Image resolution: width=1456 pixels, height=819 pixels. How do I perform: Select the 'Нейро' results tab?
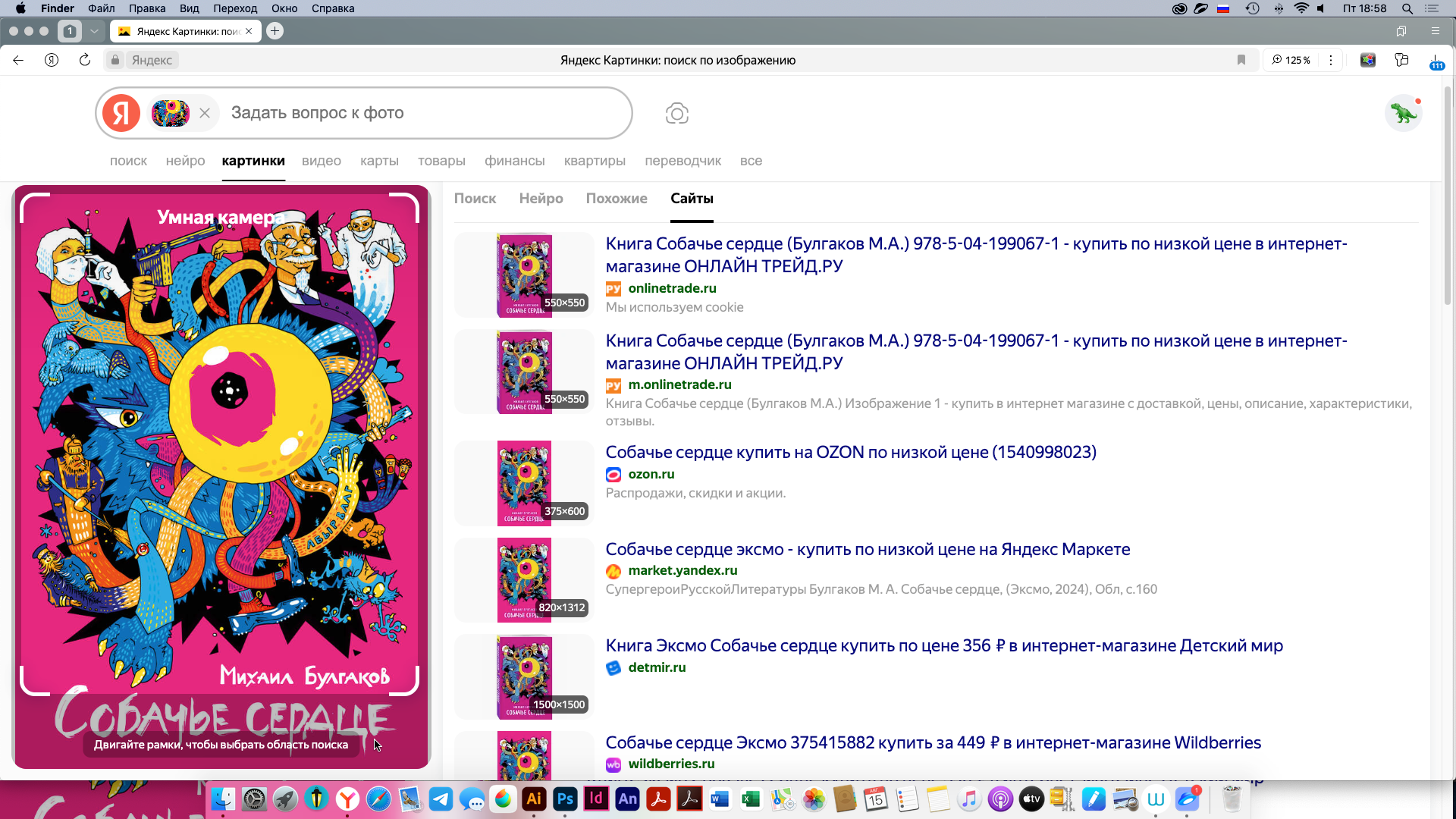[x=541, y=199]
